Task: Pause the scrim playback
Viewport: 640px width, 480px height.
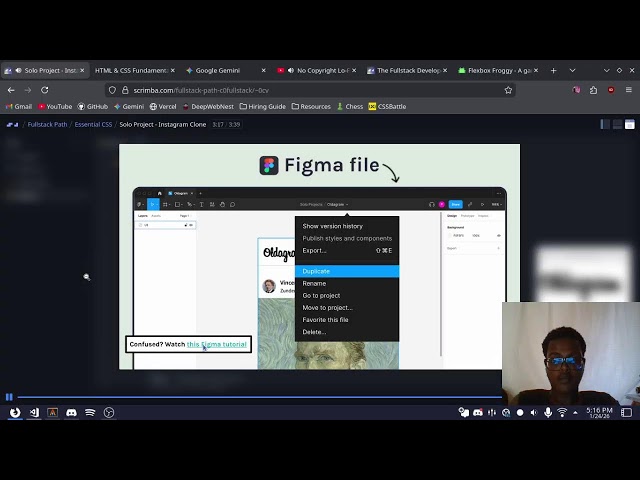Action: [x=9, y=397]
